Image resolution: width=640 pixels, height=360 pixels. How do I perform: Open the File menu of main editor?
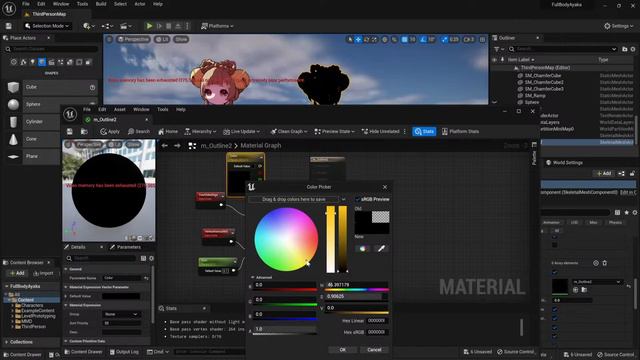(x=26, y=4)
